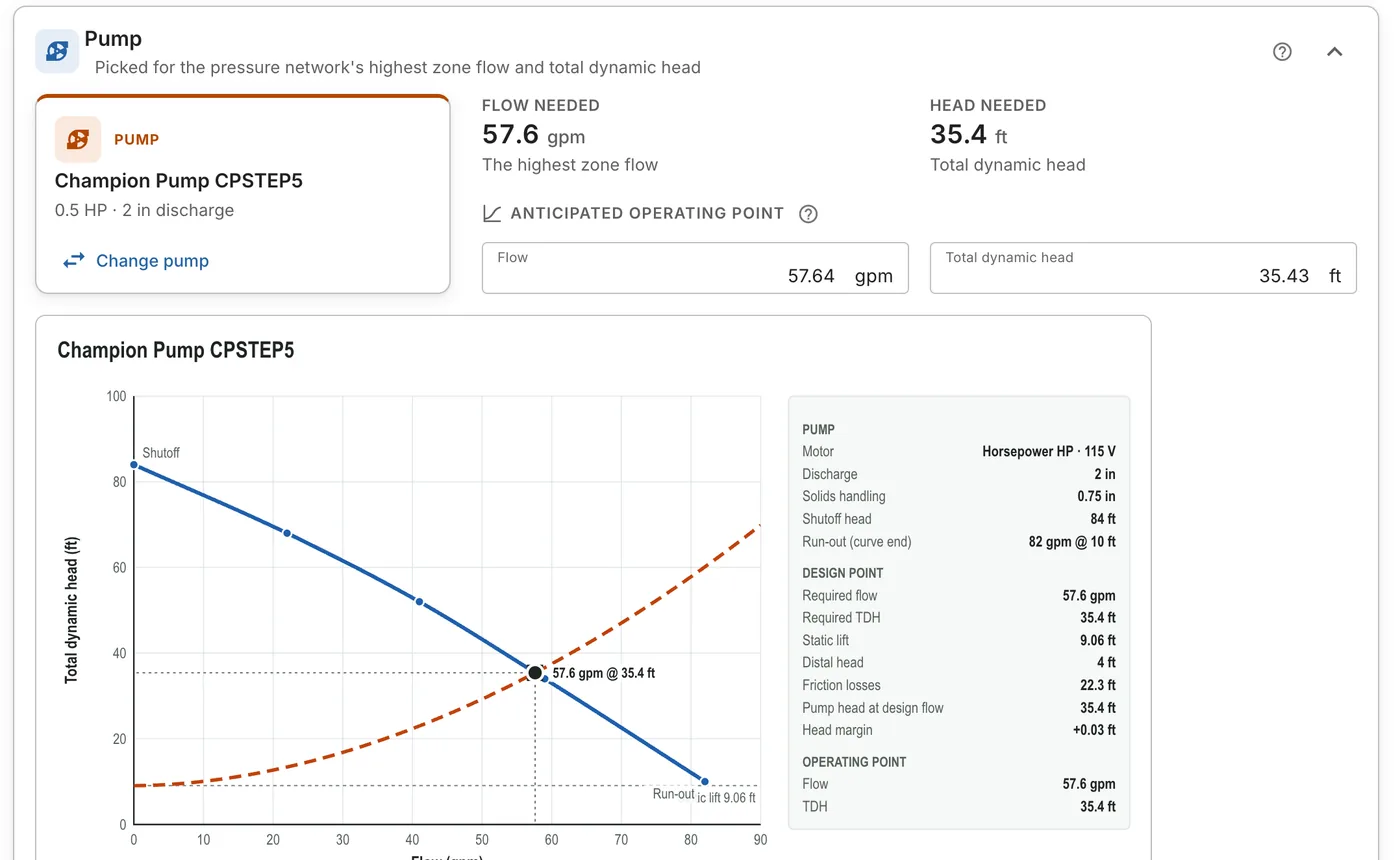Click the Run-out end point on the curve
This screenshot has height=860, width=1400.
pos(704,782)
